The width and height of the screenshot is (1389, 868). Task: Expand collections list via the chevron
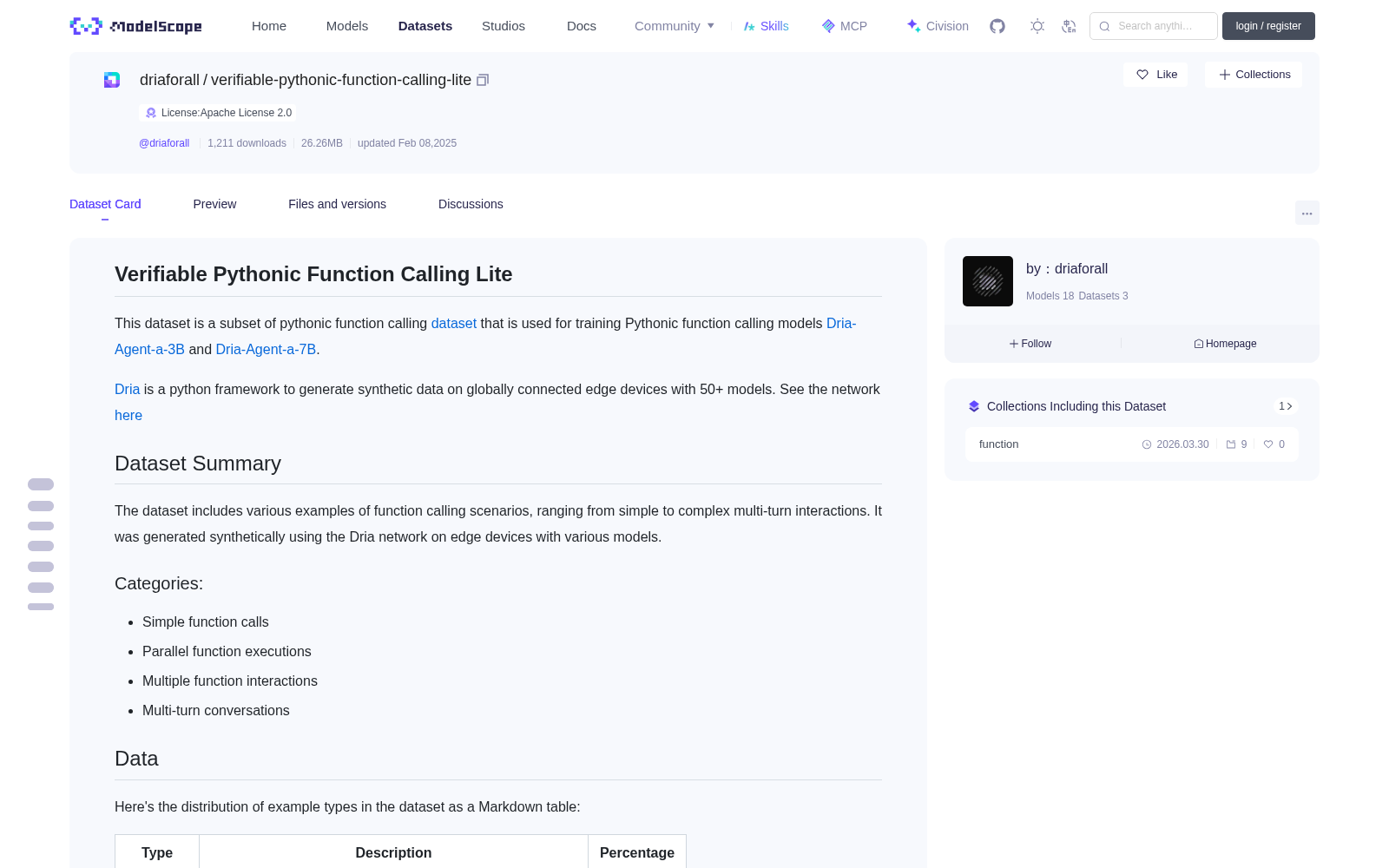coord(1286,406)
